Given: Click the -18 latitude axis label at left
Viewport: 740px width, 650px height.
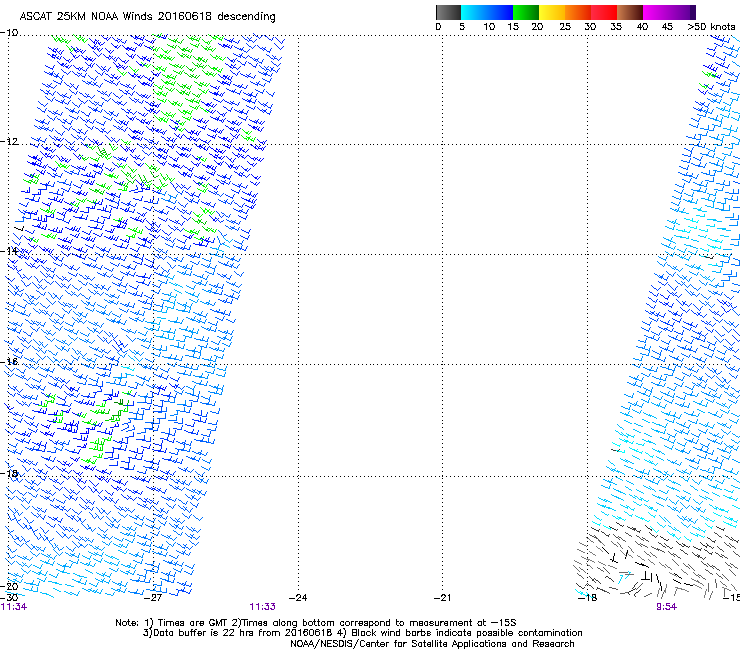Looking at the screenshot, I should [x=9, y=473].
